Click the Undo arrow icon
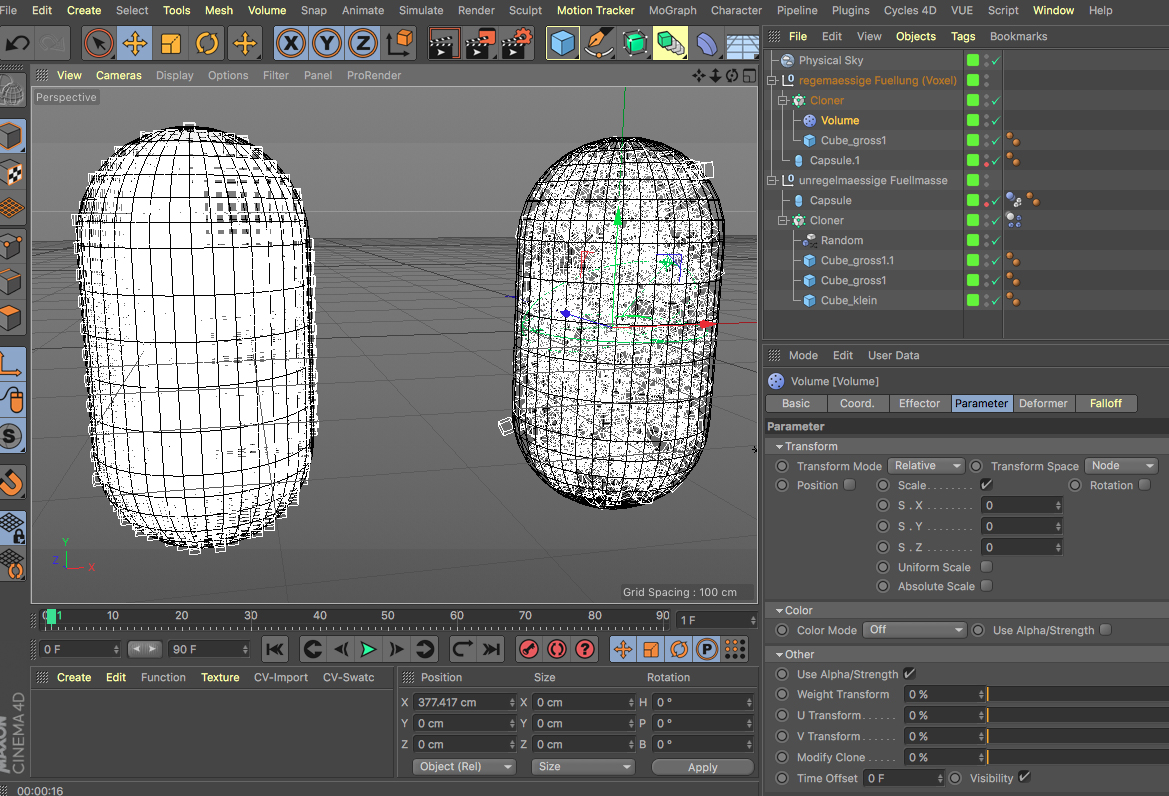Screen dimensions: 1169x796 coord(18,43)
